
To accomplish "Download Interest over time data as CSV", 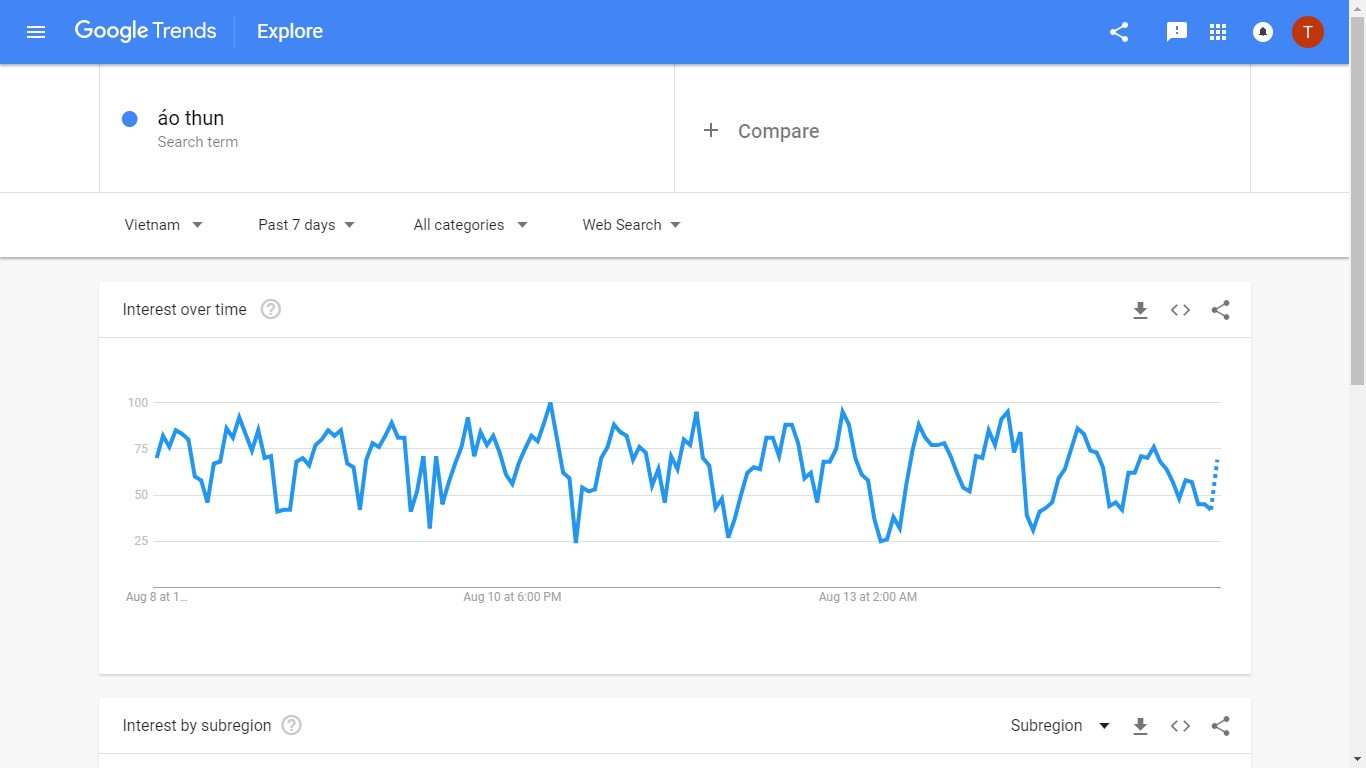I will pyautogui.click(x=1140, y=310).
